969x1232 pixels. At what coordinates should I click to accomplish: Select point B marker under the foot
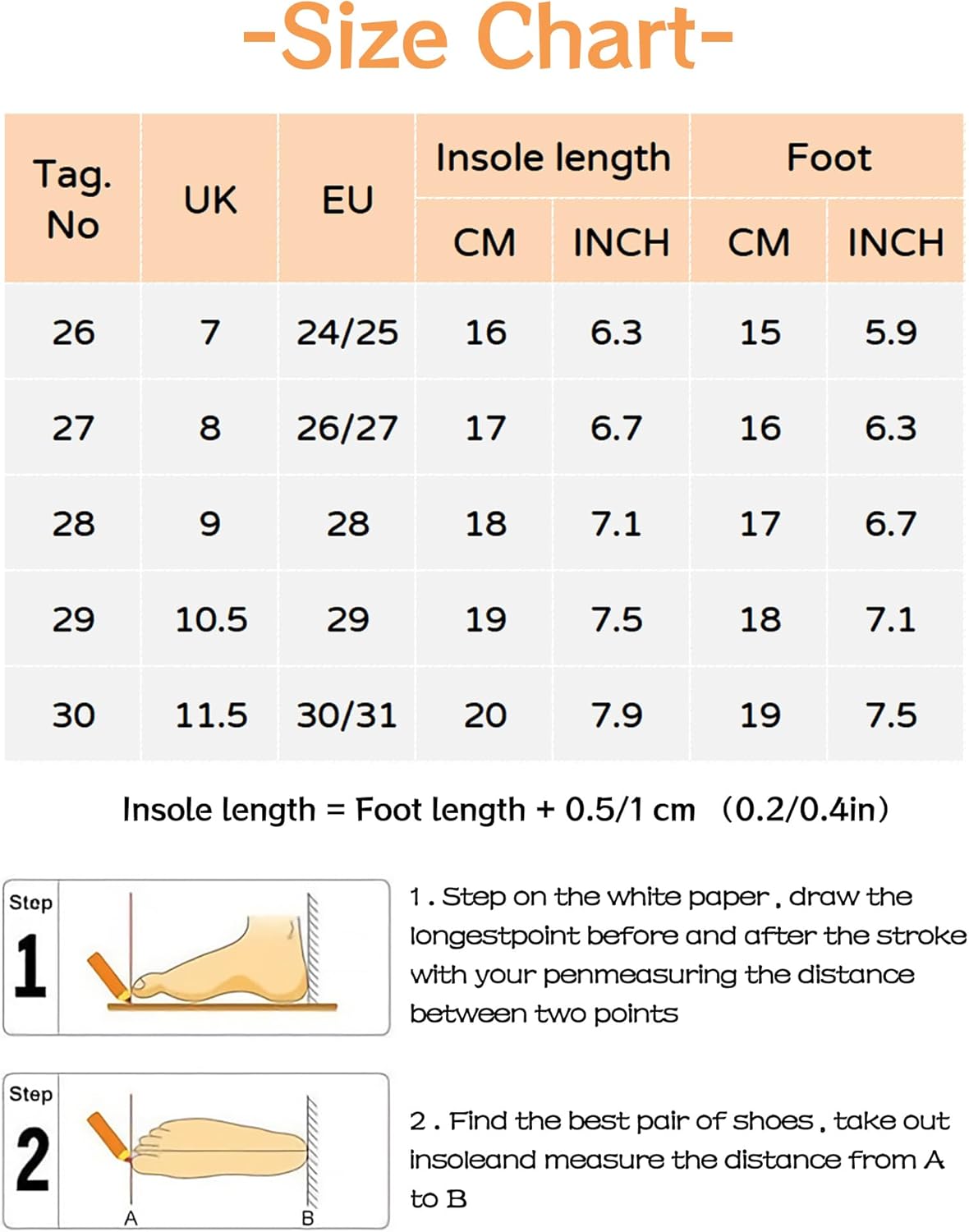click(x=308, y=1218)
